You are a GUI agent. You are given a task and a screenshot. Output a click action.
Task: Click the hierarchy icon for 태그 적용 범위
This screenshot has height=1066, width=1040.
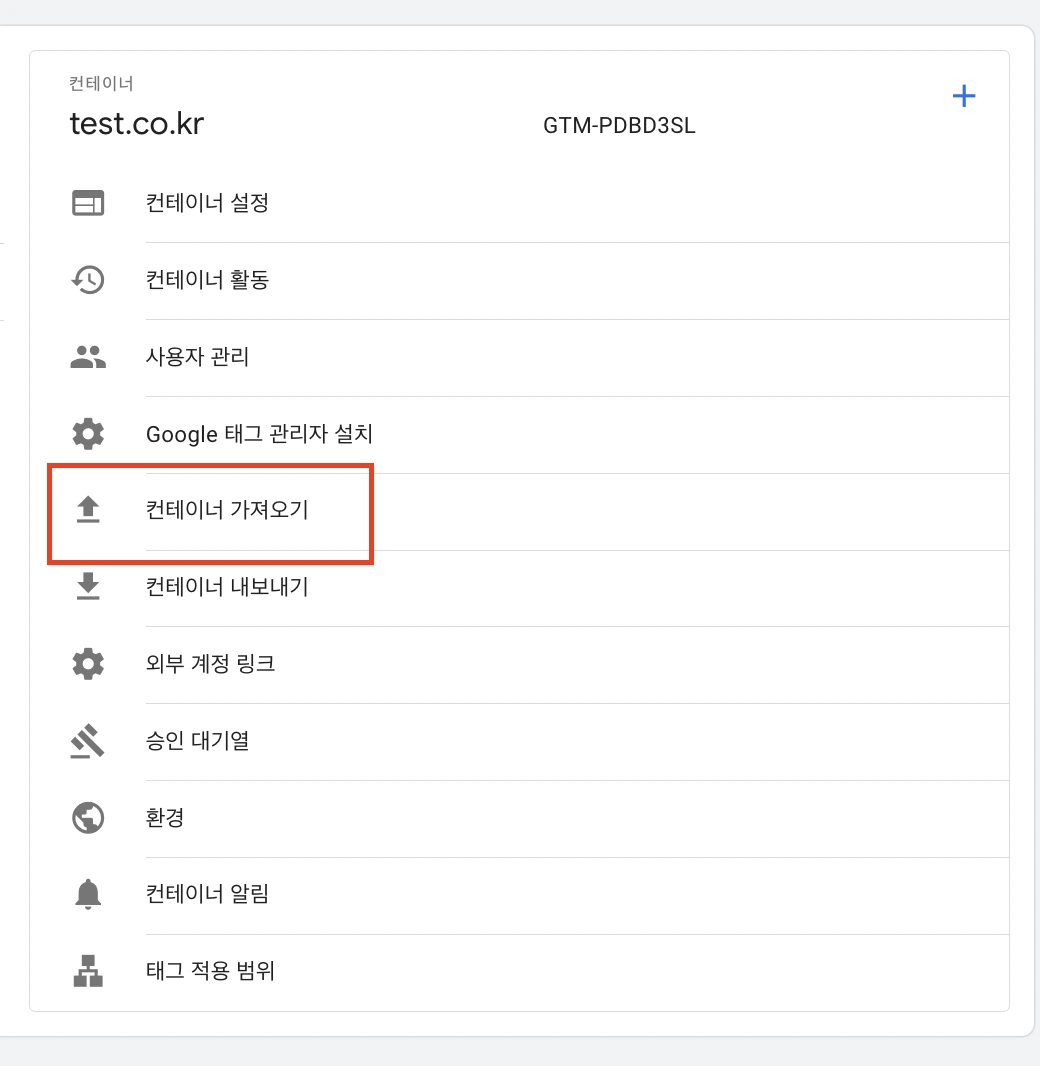point(88,971)
